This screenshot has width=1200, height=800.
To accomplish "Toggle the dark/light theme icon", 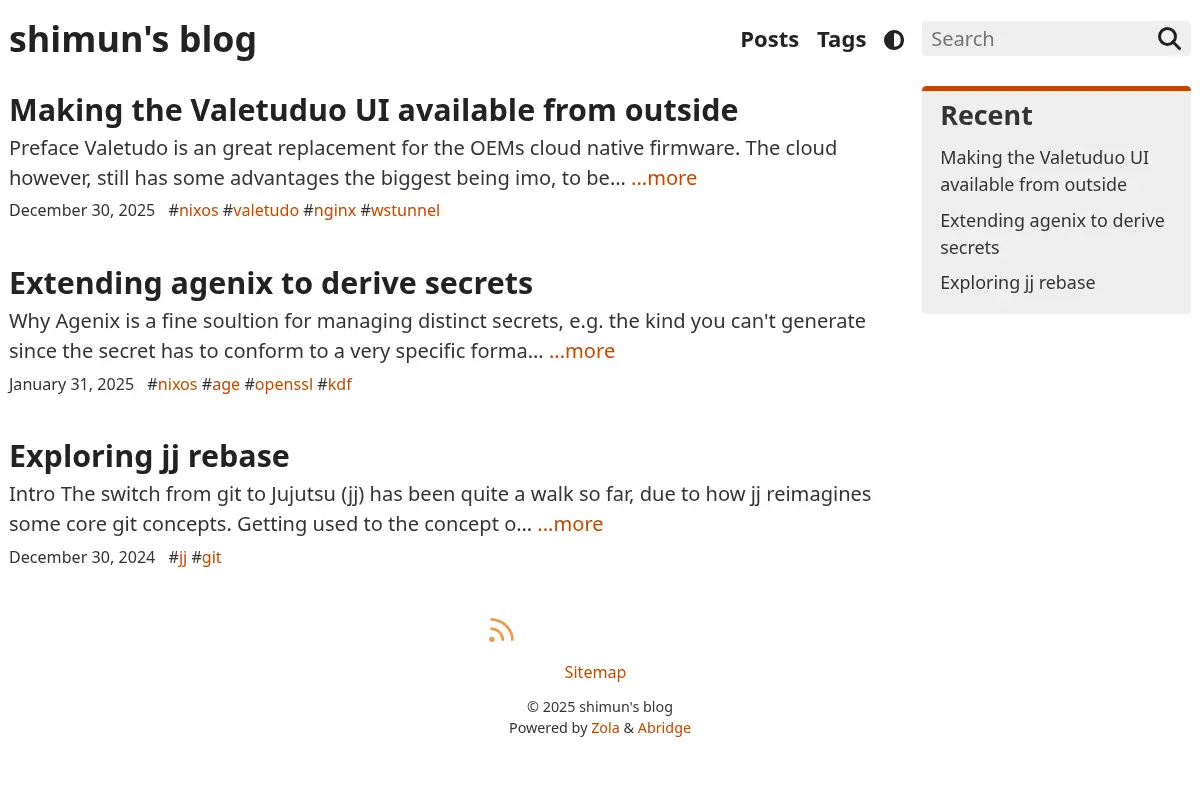I will (894, 40).
